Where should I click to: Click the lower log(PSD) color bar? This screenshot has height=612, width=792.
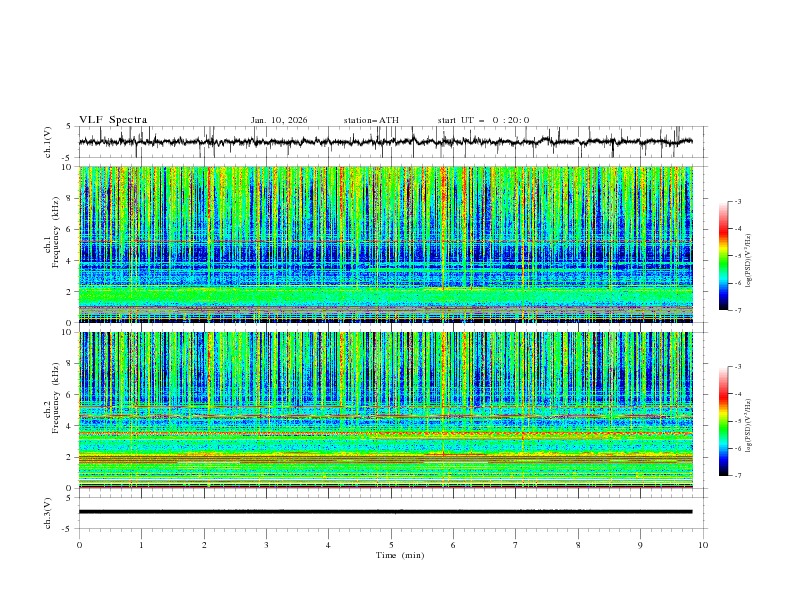(x=723, y=421)
